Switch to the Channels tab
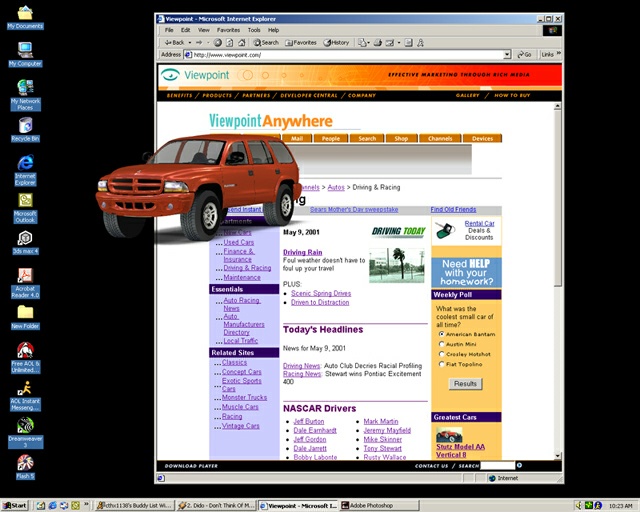 point(440,138)
